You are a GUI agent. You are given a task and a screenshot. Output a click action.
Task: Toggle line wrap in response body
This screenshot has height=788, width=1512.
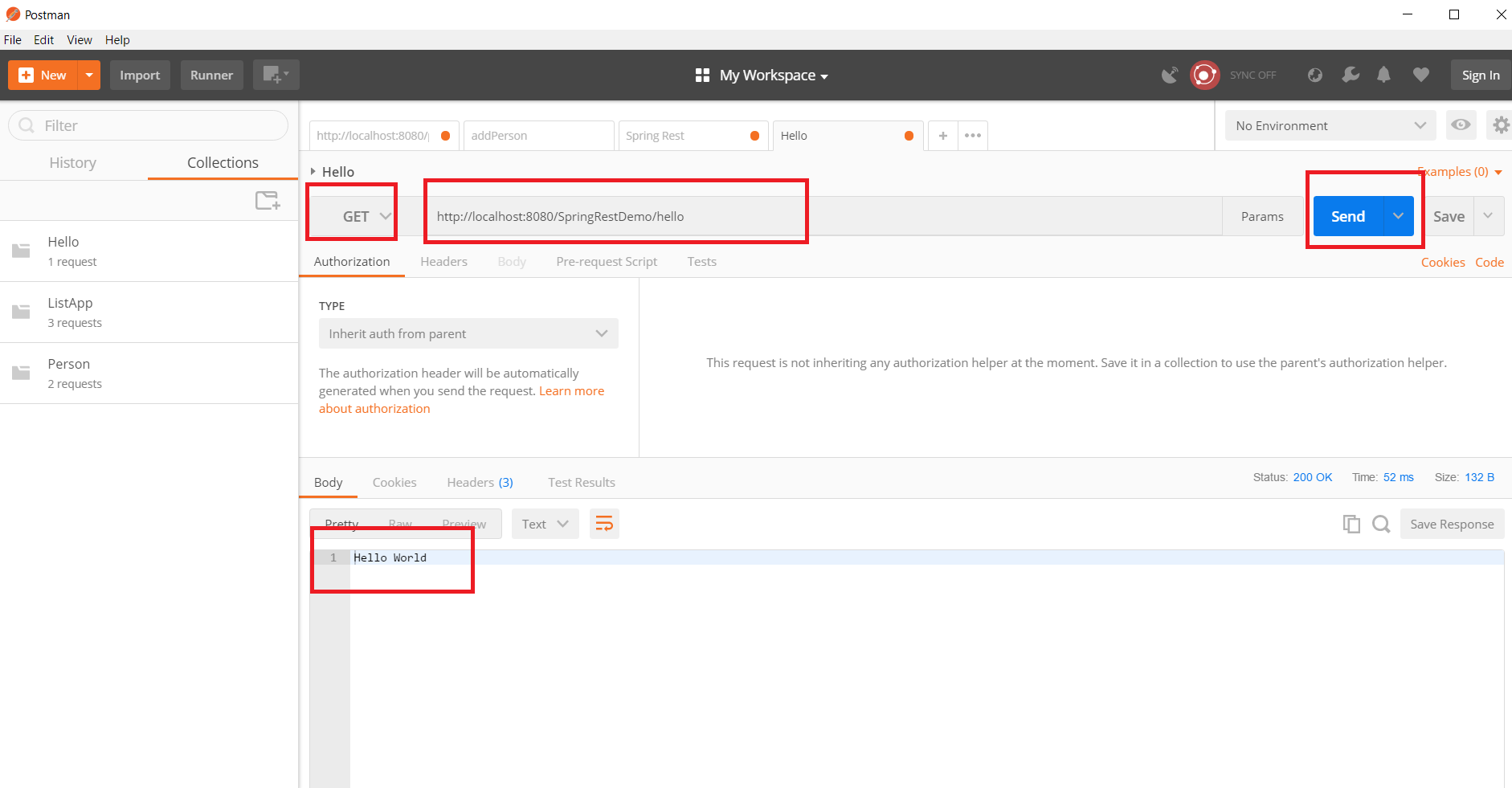pyautogui.click(x=604, y=524)
